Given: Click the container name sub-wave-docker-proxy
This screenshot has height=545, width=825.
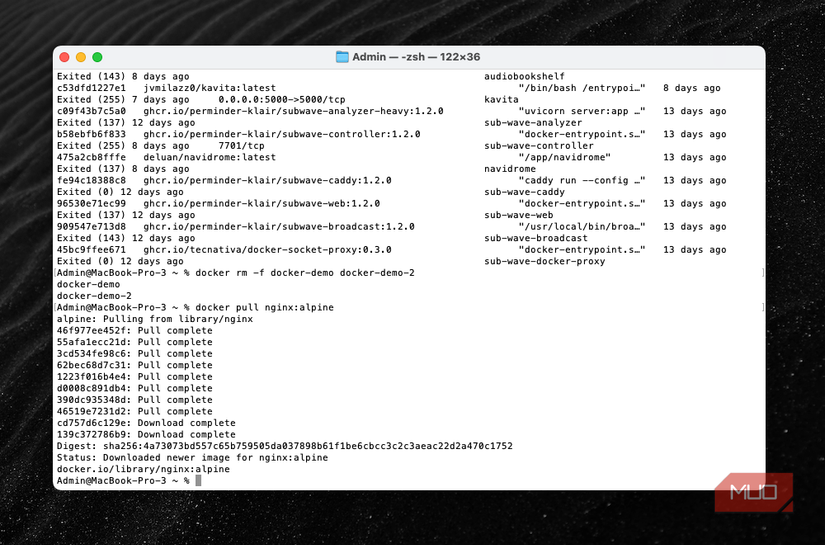Looking at the screenshot, I should click(x=545, y=261).
